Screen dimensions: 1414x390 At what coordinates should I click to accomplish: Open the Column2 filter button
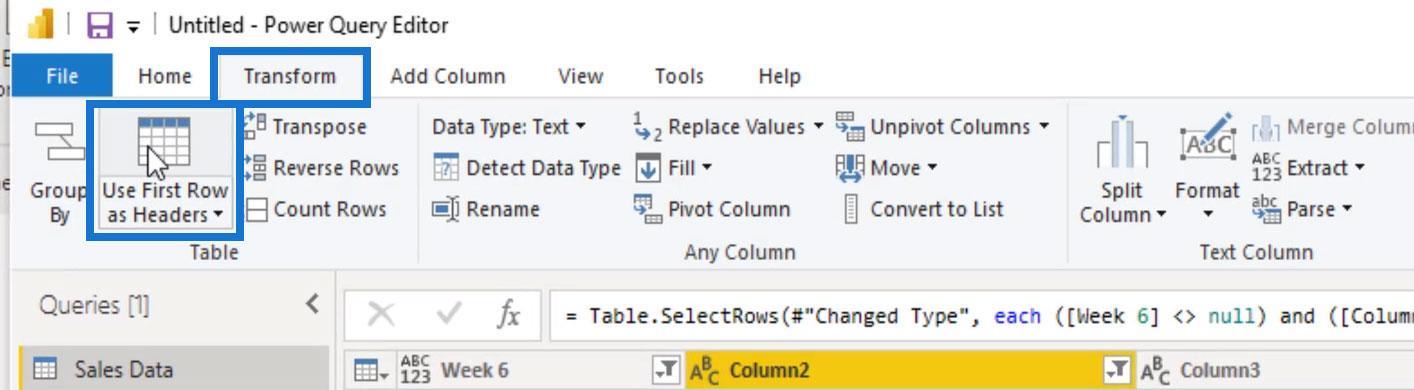[1117, 370]
